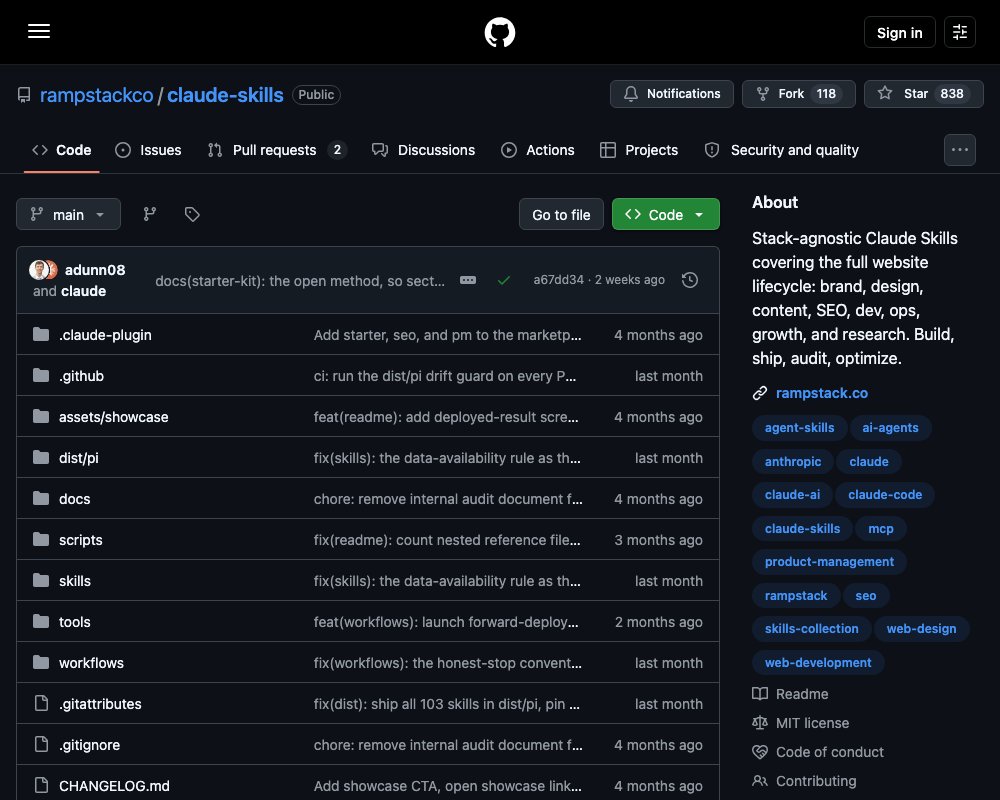Select the anthropic topic tag

point(793,461)
